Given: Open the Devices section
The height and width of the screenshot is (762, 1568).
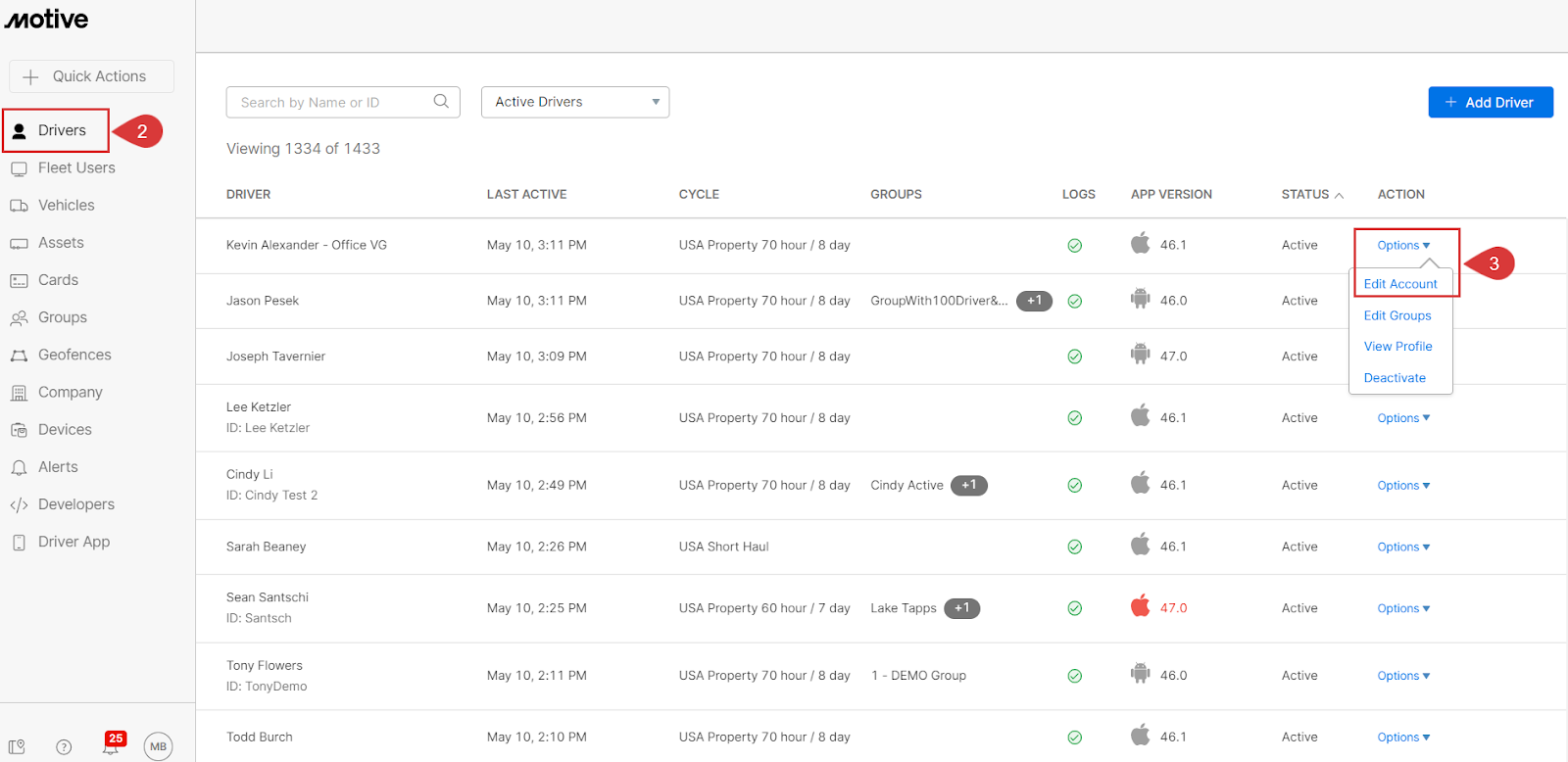Looking at the screenshot, I should tap(51, 429).
